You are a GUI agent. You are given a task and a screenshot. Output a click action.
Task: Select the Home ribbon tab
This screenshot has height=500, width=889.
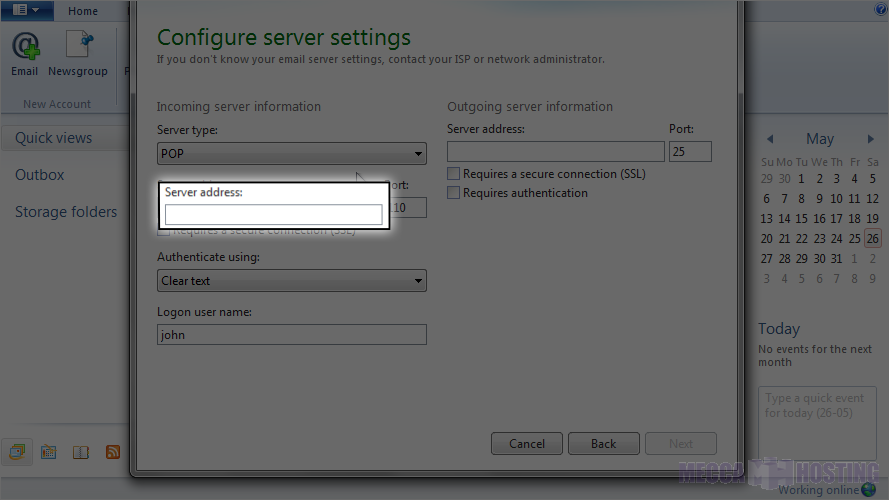(x=83, y=11)
